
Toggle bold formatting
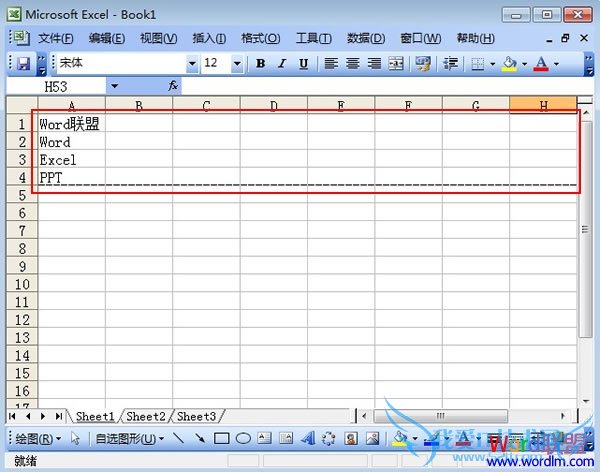tap(260, 63)
